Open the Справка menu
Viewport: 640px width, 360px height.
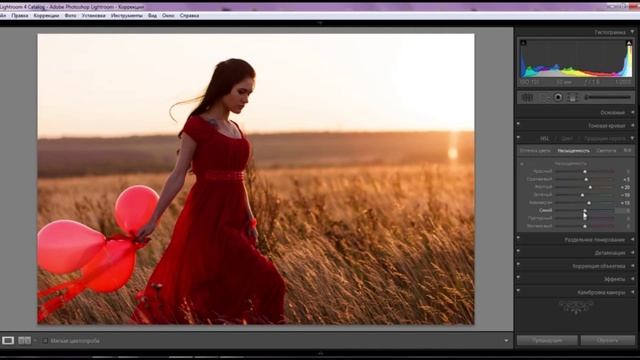point(189,16)
